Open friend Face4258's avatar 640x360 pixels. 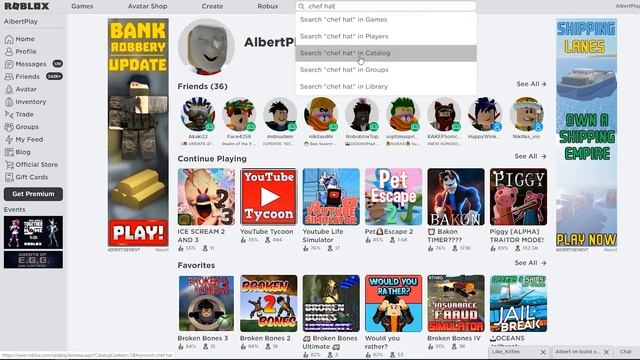(x=239, y=114)
